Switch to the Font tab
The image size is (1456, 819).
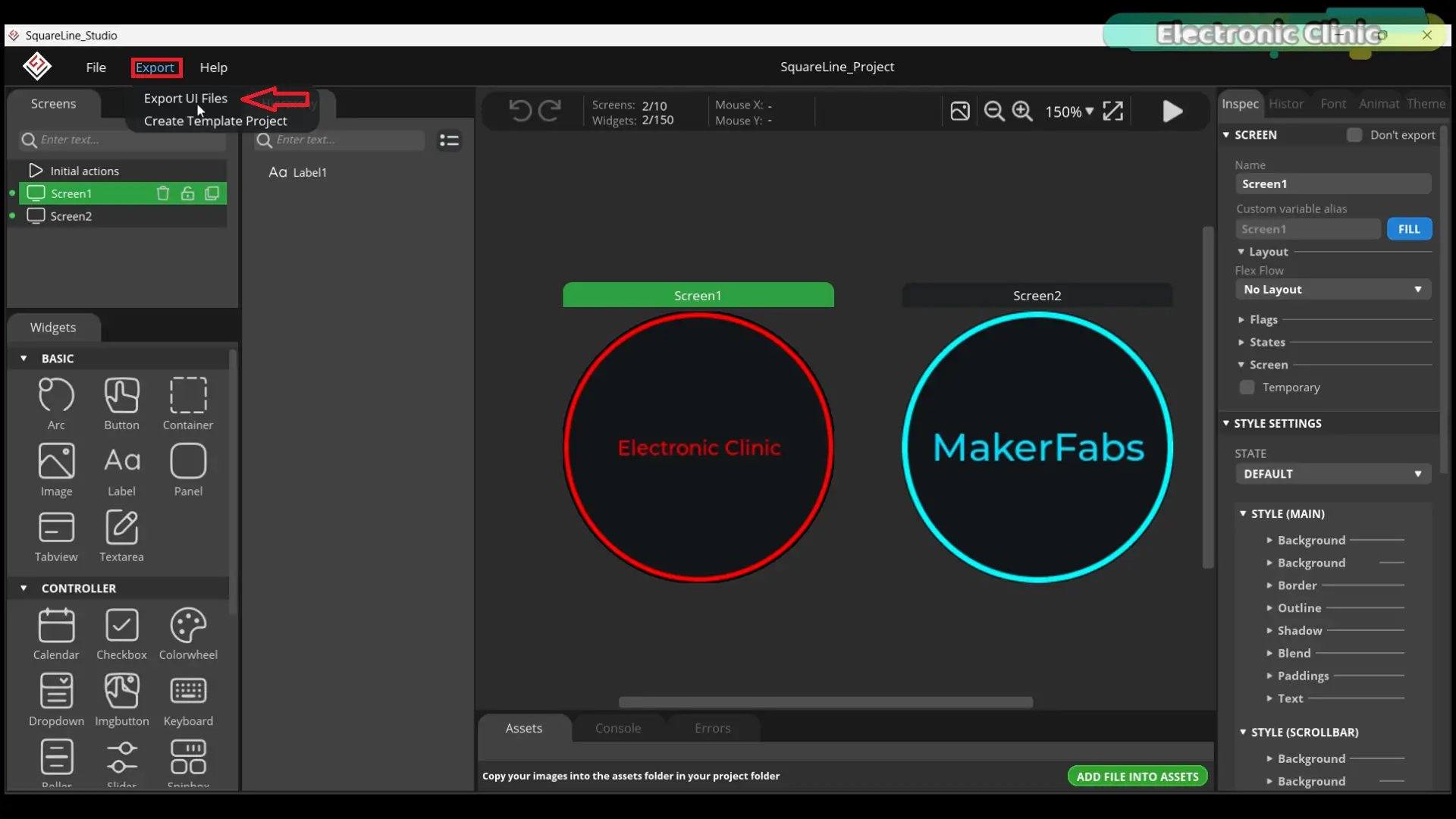(1332, 104)
